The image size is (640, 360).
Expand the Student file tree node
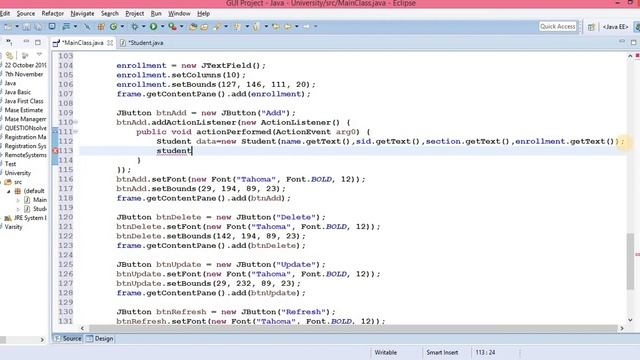pos(18,209)
